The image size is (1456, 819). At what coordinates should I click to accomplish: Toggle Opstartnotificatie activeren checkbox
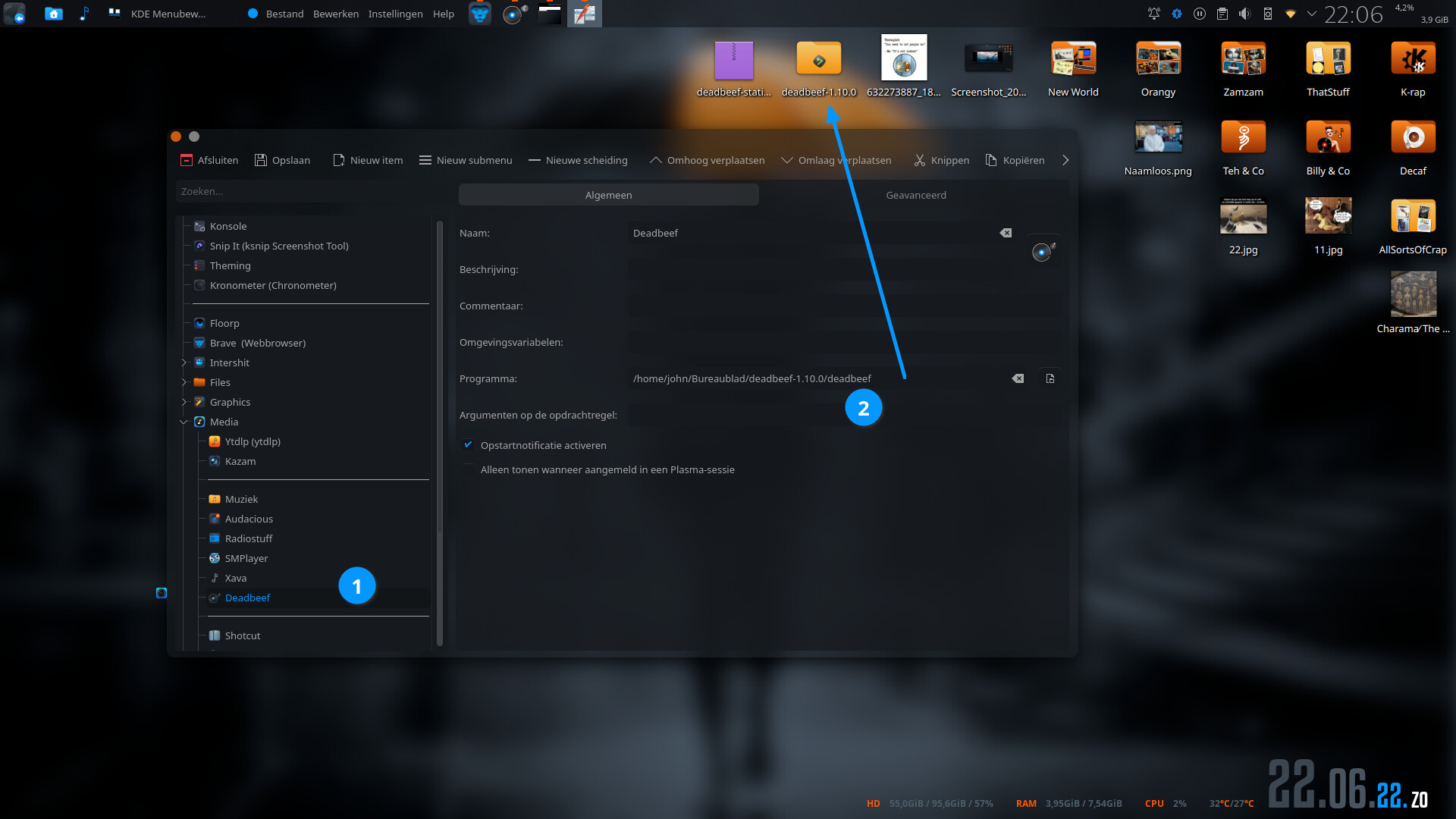coord(469,445)
